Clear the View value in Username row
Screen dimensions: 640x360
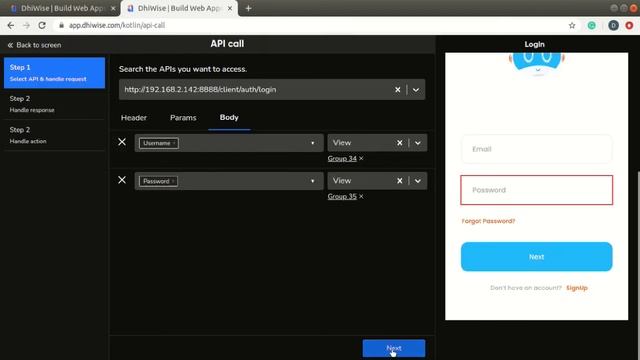point(400,143)
